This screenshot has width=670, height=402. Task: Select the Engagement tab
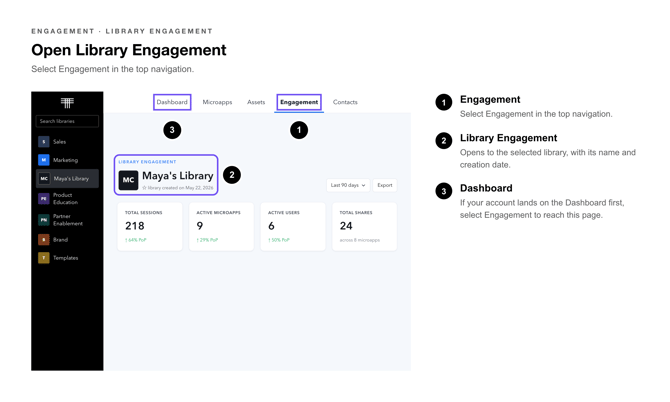(x=299, y=102)
